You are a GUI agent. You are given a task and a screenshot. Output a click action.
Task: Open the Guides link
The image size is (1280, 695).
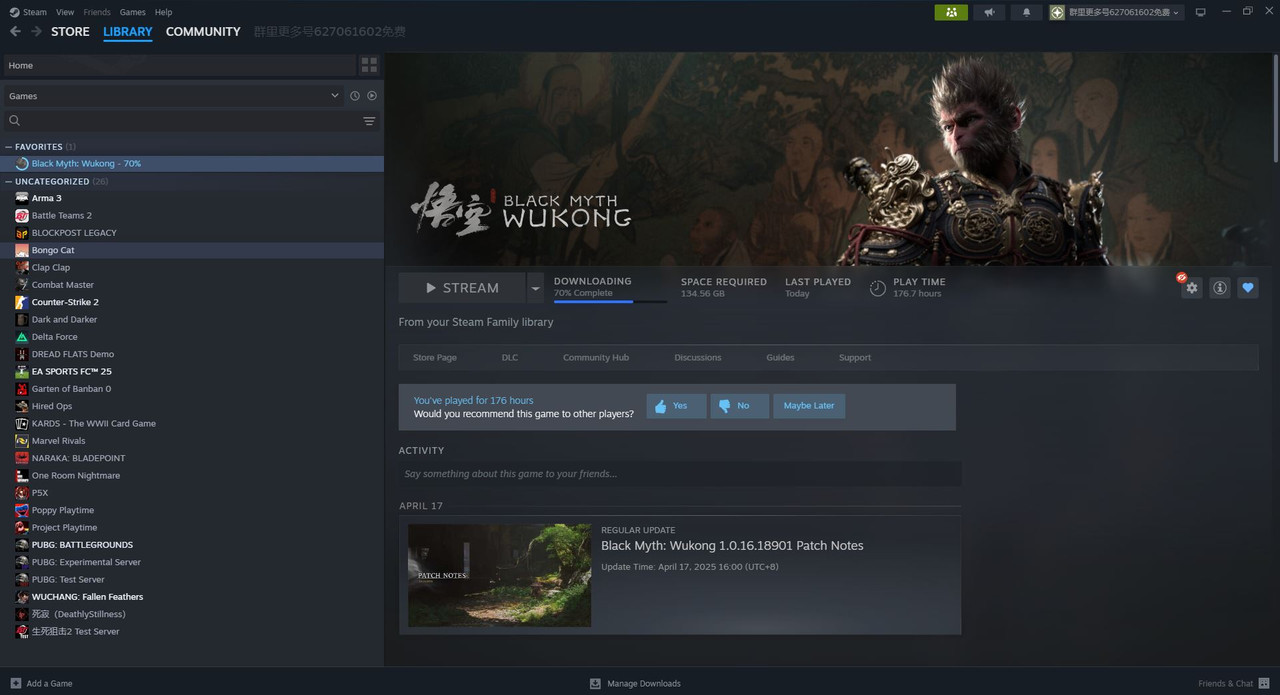pos(780,357)
